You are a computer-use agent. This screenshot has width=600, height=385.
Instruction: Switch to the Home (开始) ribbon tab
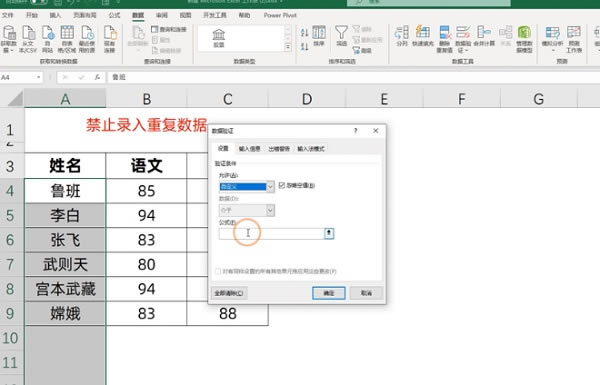32,15
